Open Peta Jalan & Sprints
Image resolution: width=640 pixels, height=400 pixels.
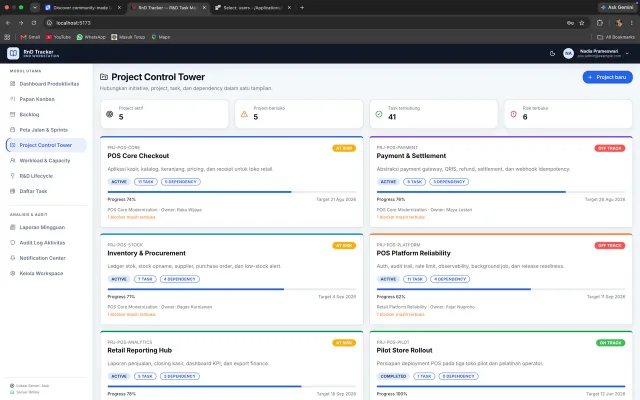44,130
